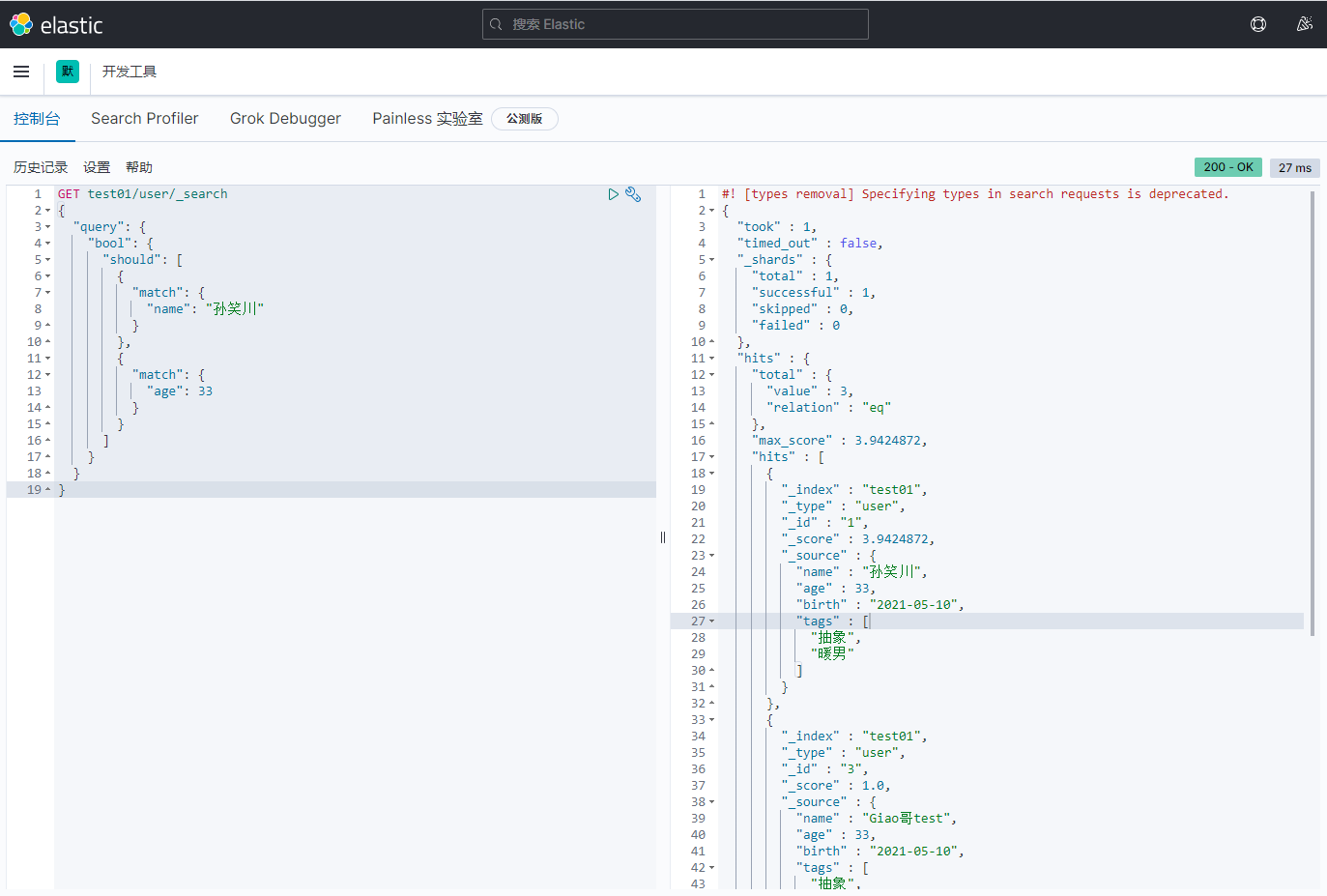Click the "孙笑川" value in the request editor
Image resolution: width=1327 pixels, height=896 pixels.
(235, 309)
